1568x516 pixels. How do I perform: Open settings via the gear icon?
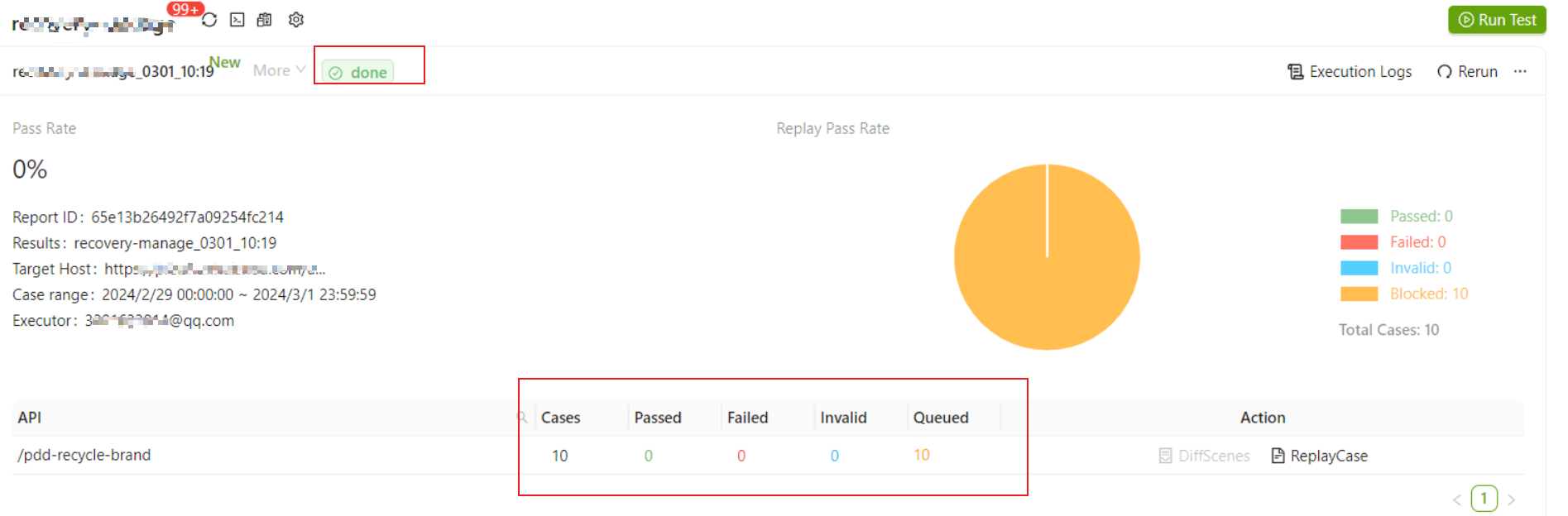[x=296, y=20]
